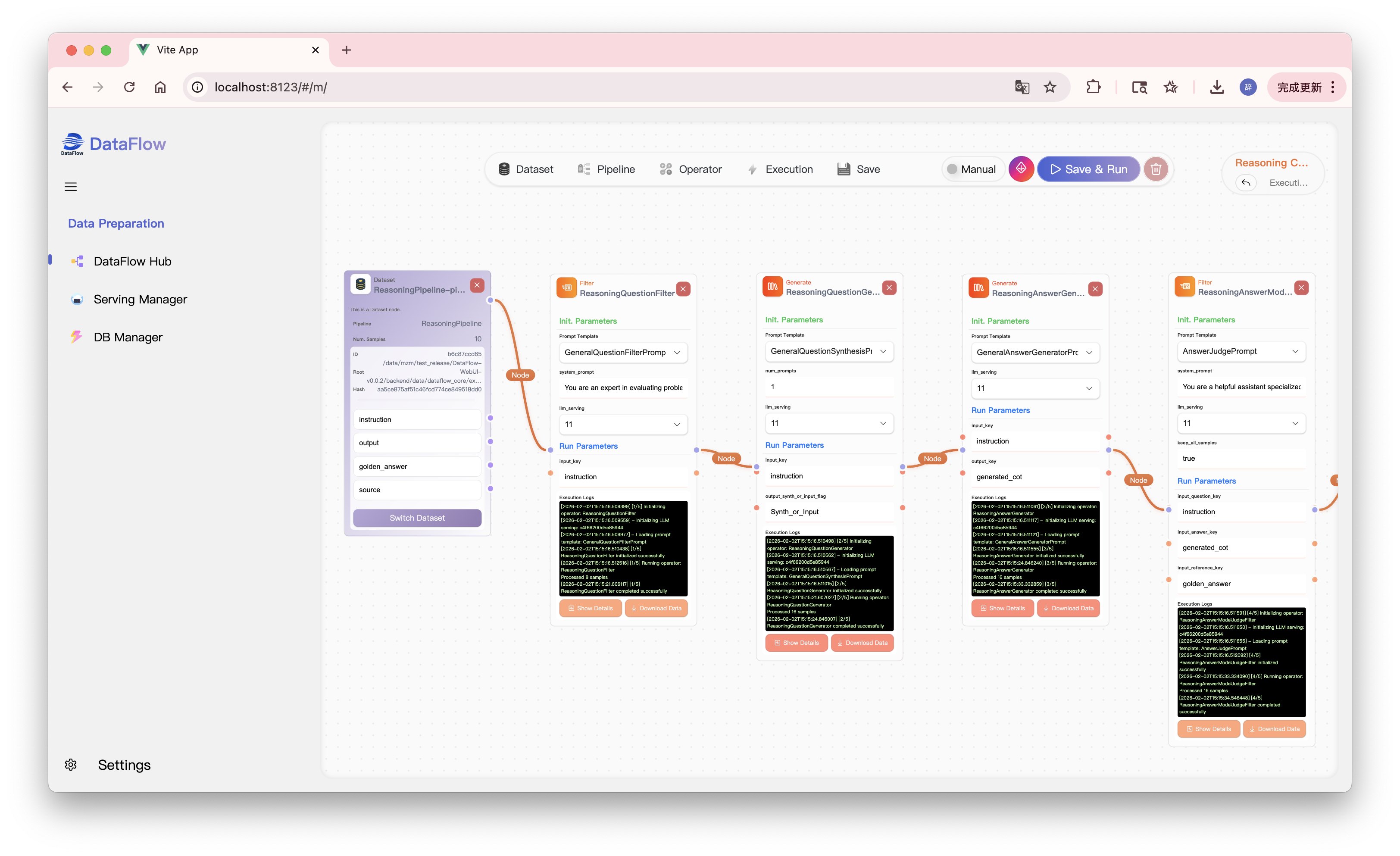Click the Switch Dataset button
Viewport: 1400px width, 856px height.
(x=417, y=518)
